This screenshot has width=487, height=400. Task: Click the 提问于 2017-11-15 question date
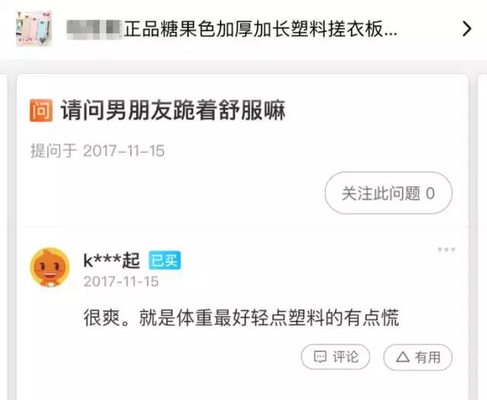point(97,151)
